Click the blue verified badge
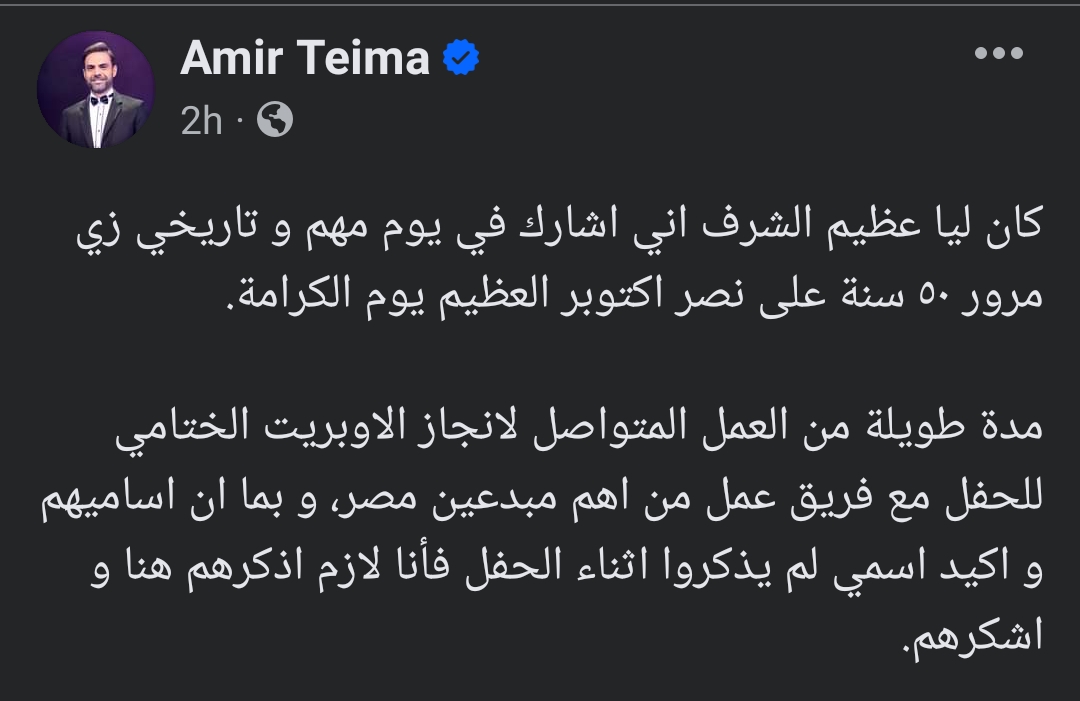 click(x=461, y=59)
